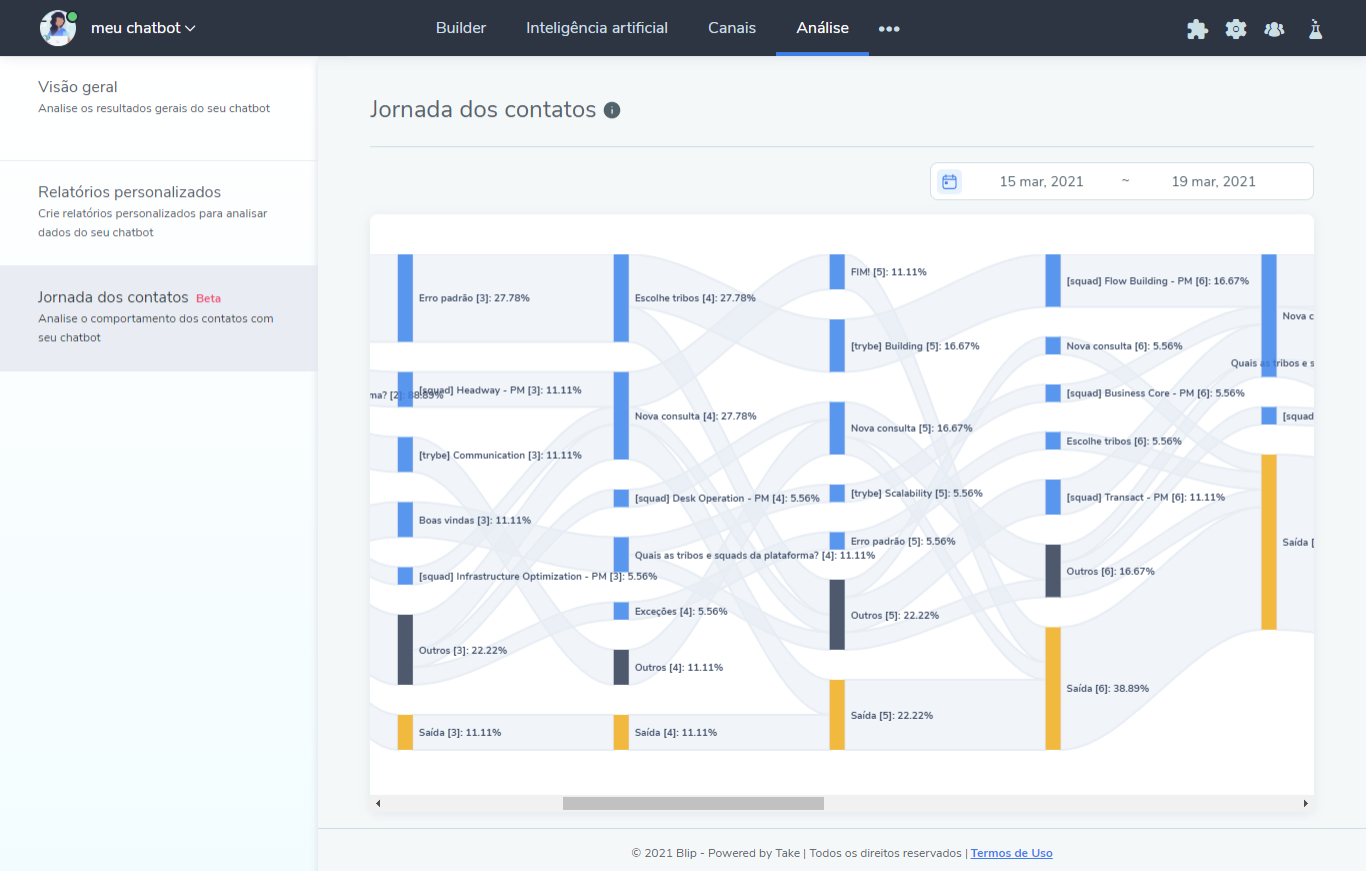The width and height of the screenshot is (1366, 871).
Task: Open the Termos de Uso link
Action: pyautogui.click(x=1011, y=853)
